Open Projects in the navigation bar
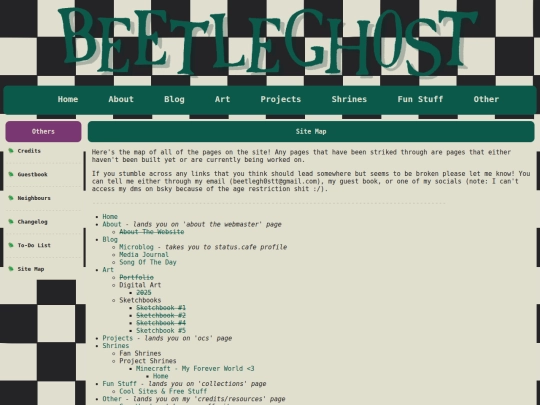 coord(281,99)
